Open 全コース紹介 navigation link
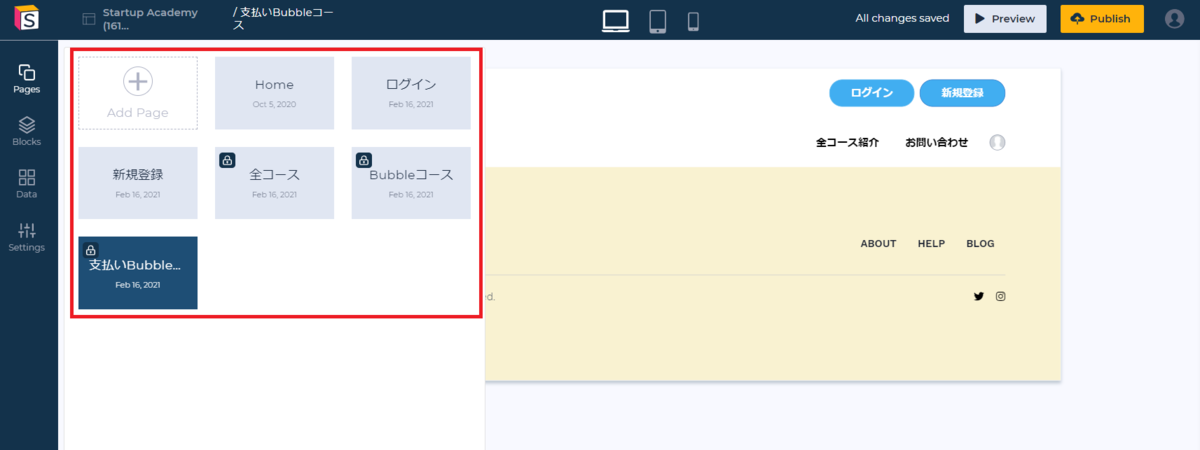This screenshot has height=450, width=1200. [x=847, y=143]
